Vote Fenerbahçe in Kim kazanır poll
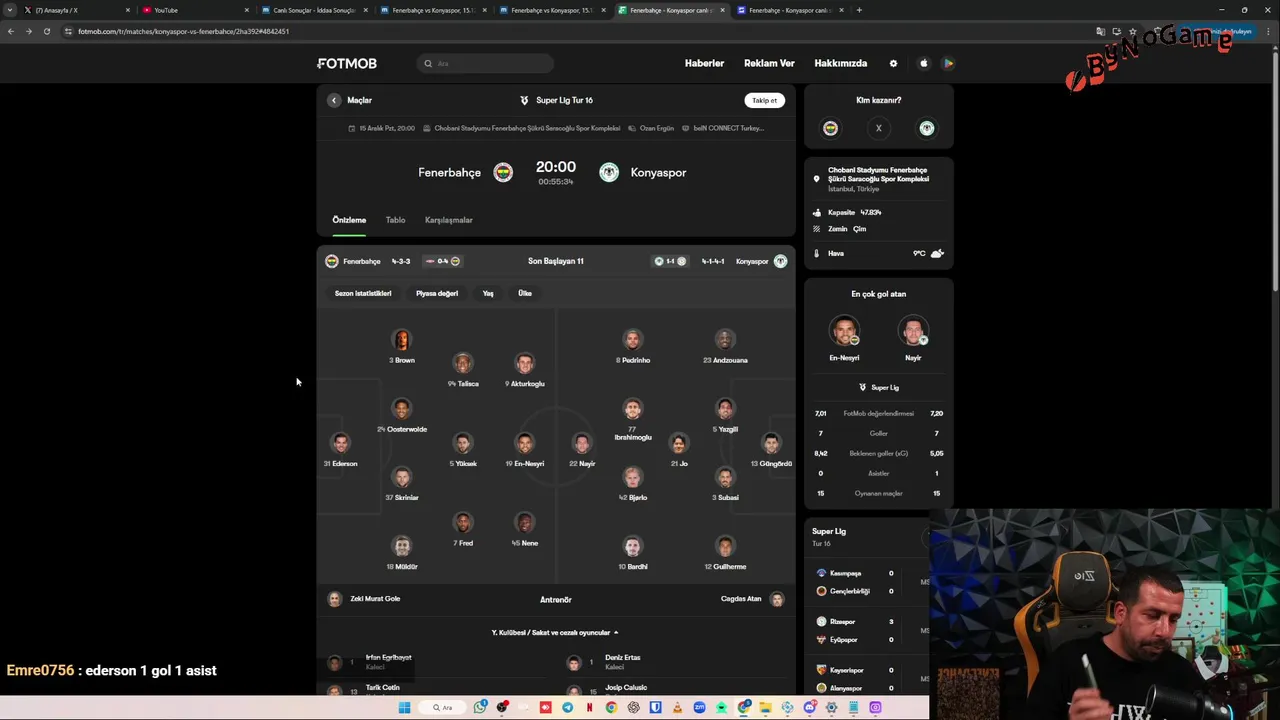The image size is (1280, 720). click(830, 128)
